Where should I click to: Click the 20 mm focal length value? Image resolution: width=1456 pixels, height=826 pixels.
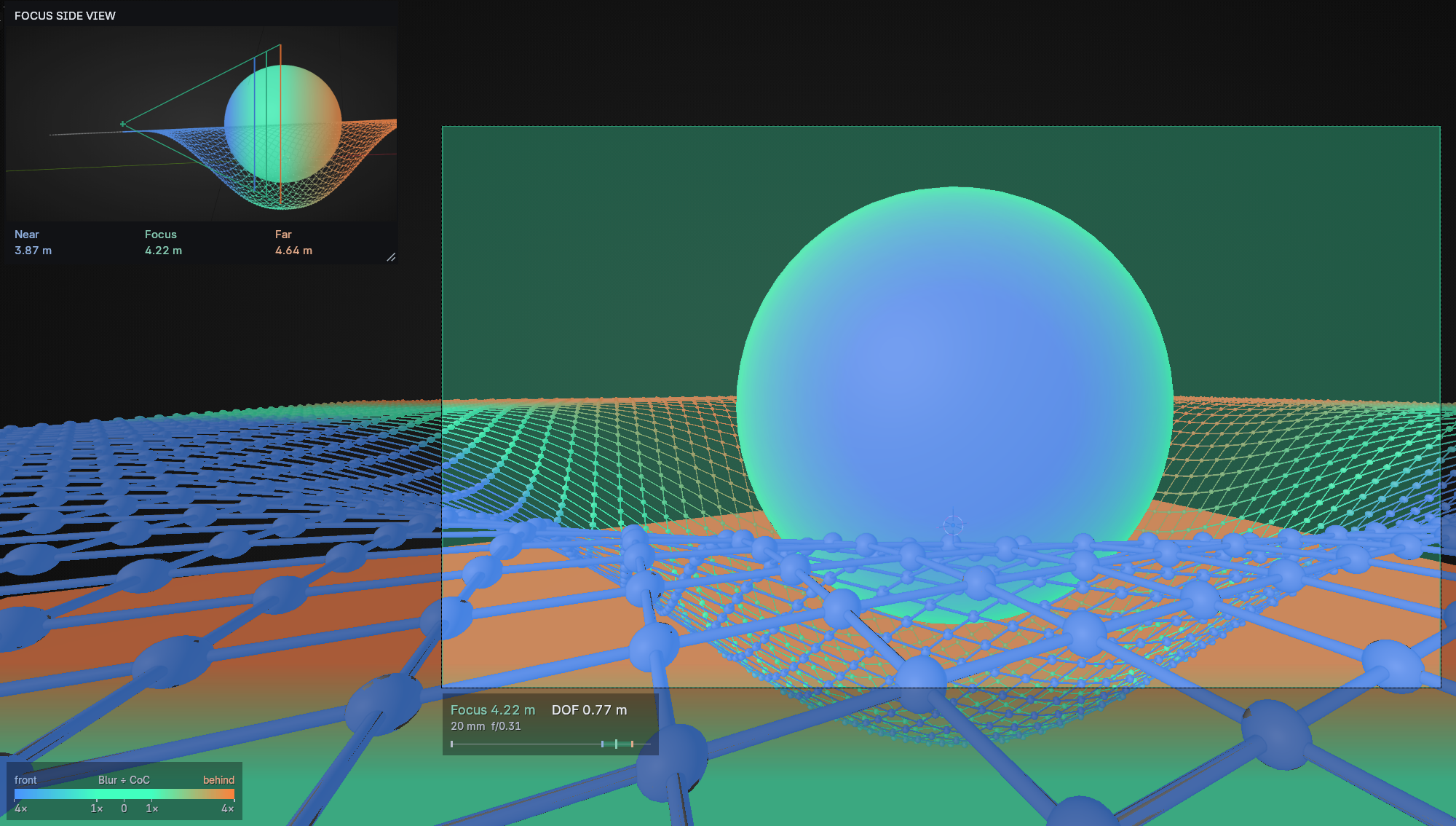[467, 726]
